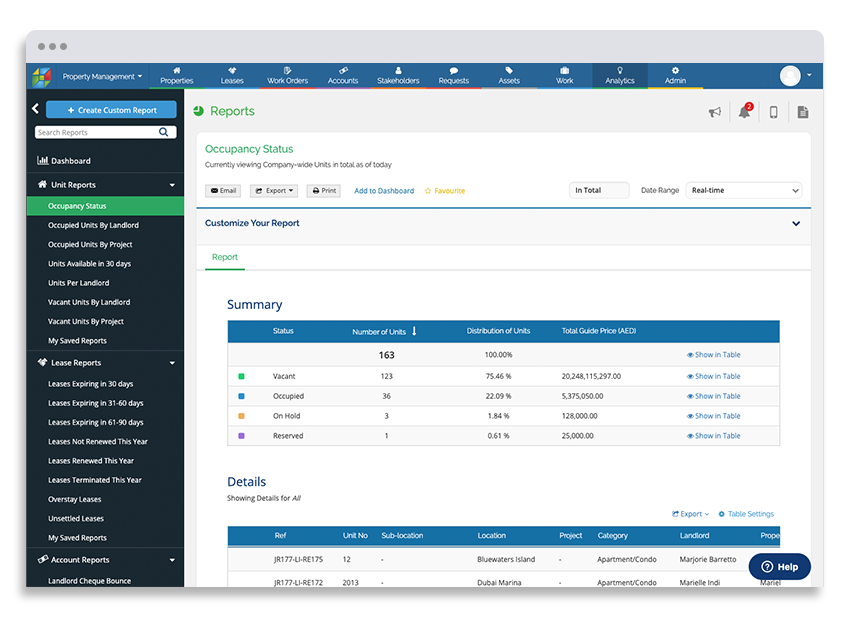Select Occupancy Status report
This screenshot has height=622, width=850.
pyautogui.click(x=106, y=206)
